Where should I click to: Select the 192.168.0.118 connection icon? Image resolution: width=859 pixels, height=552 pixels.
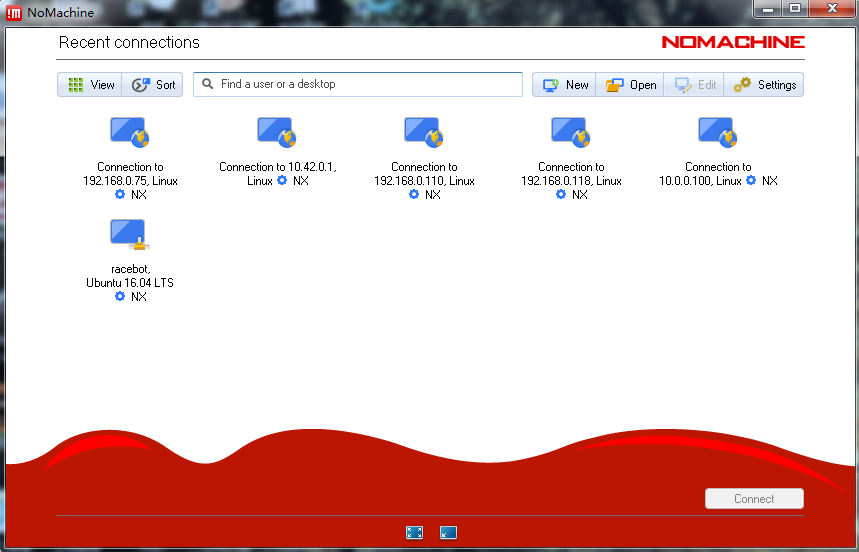(571, 133)
